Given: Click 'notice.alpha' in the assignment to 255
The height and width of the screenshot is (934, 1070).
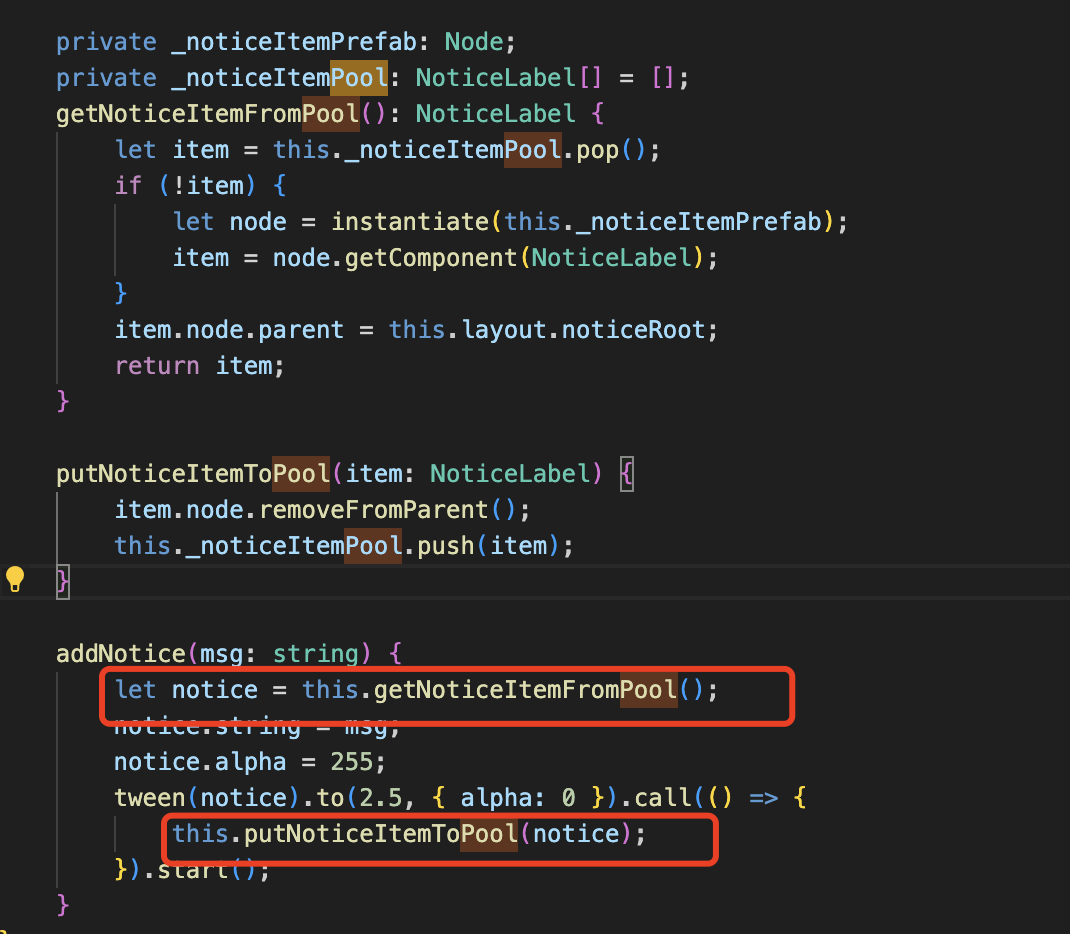Looking at the screenshot, I should [x=200, y=762].
